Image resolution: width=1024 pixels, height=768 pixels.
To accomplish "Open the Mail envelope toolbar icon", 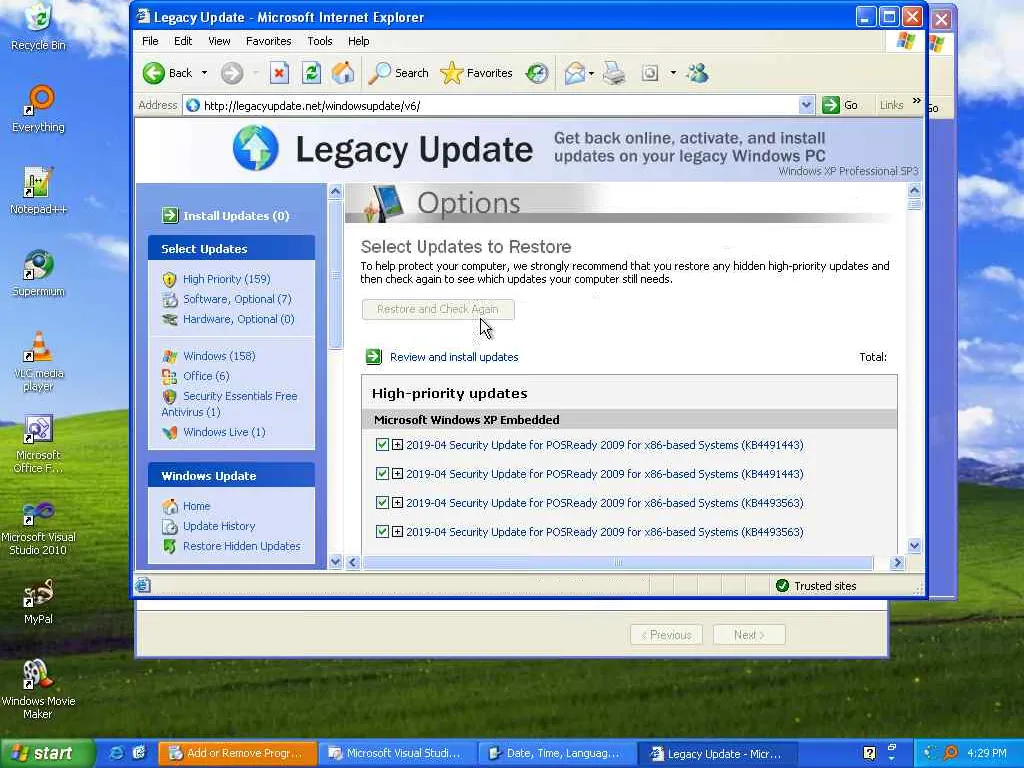I will pos(574,73).
